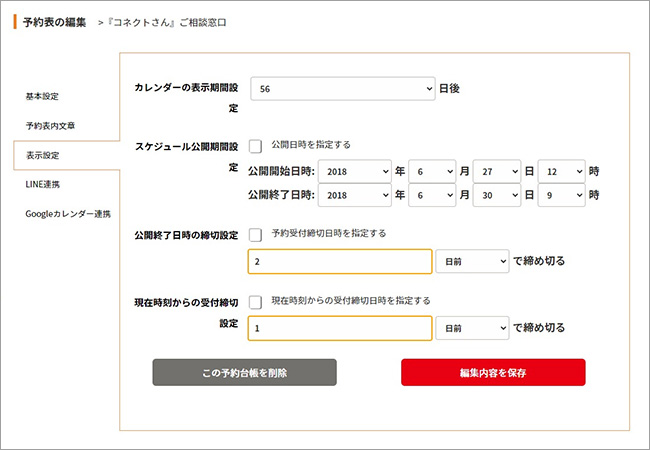Viewport: 650px width, 450px height.
Task: Open the 公開終了日時 hour dropdown showing 9
Action: [560, 194]
